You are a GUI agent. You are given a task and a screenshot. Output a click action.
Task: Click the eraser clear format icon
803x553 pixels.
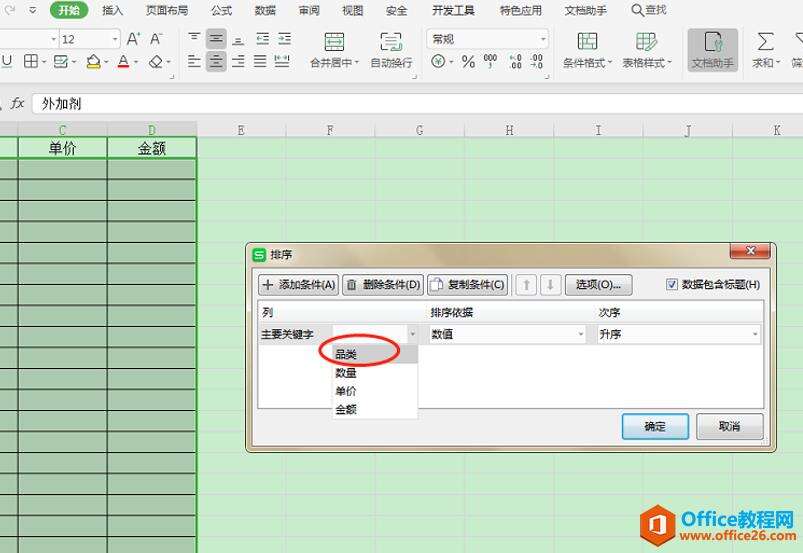pyautogui.click(x=156, y=62)
